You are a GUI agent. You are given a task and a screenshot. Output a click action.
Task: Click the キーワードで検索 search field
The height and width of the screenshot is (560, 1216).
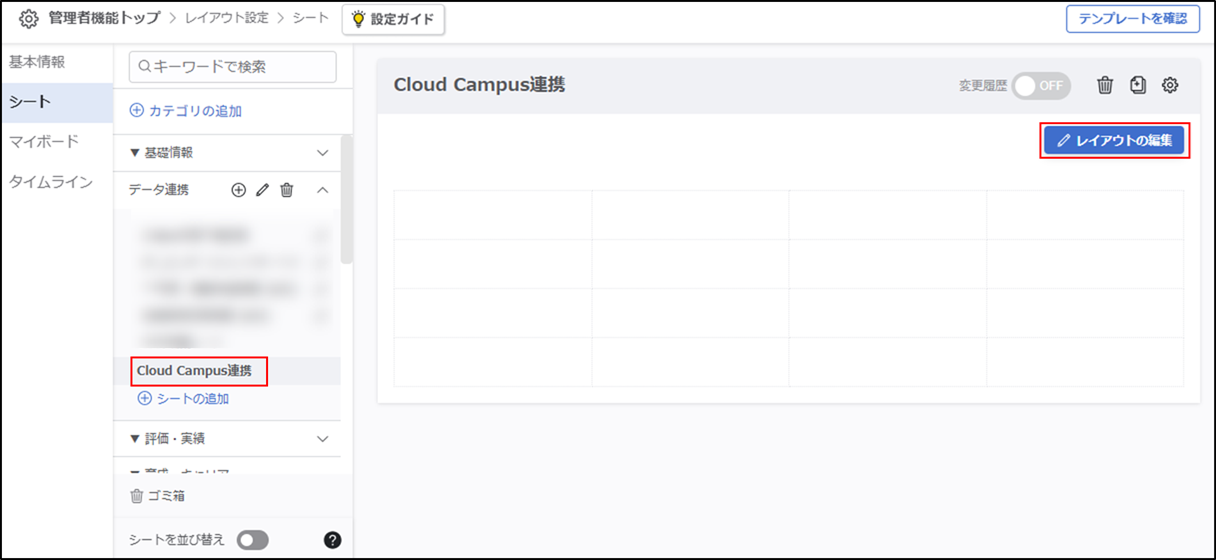point(233,67)
